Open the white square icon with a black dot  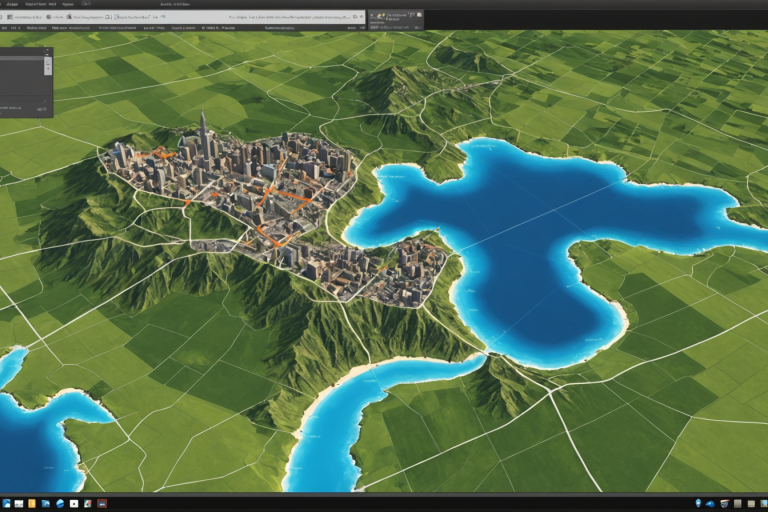coord(74,503)
